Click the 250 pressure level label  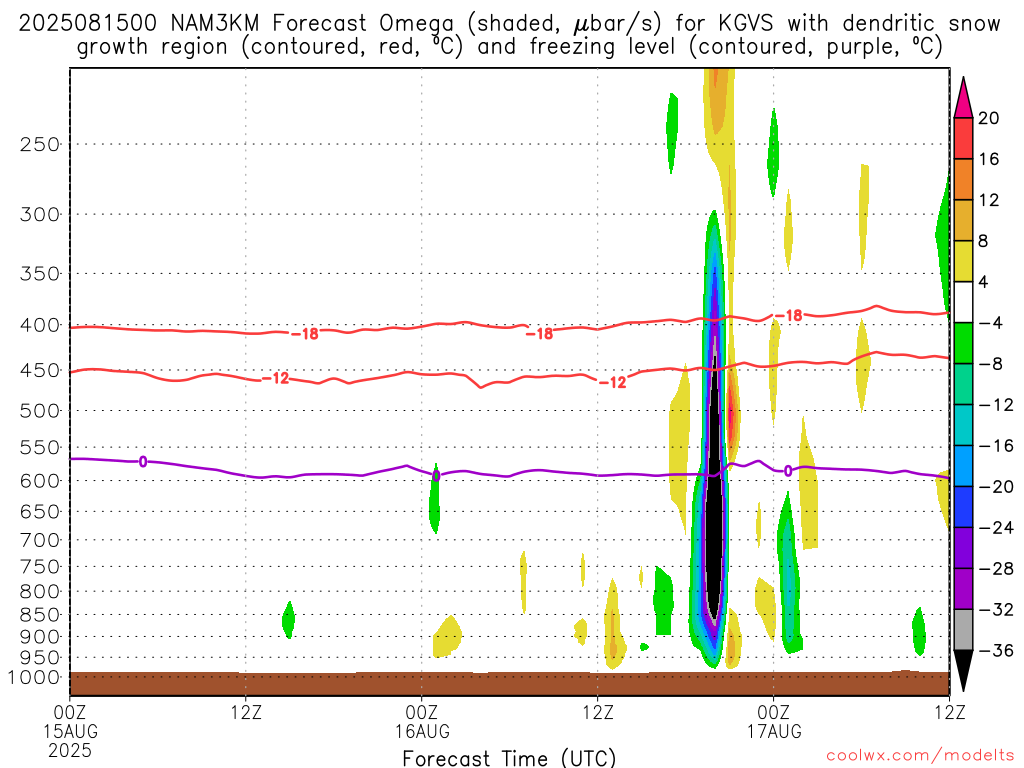(40, 144)
